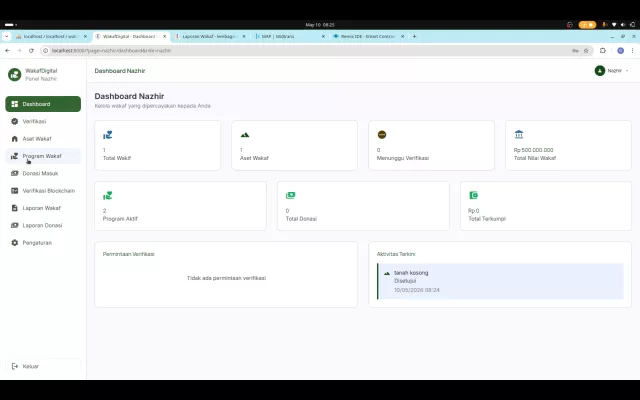
Task: Click the Keluar logout button
Action: 43,366
